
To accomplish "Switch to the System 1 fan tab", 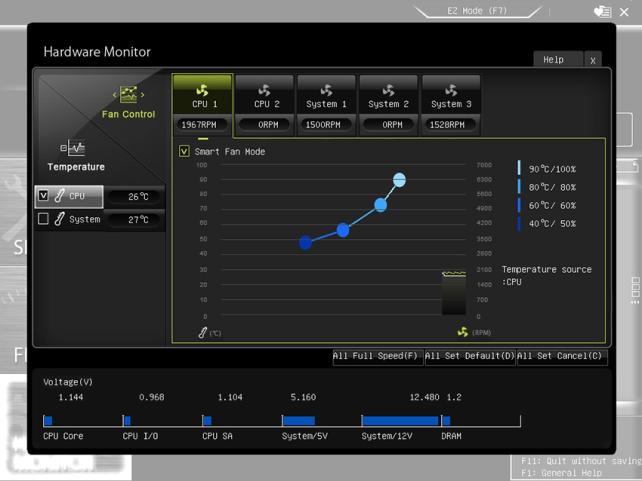I will click(326, 95).
